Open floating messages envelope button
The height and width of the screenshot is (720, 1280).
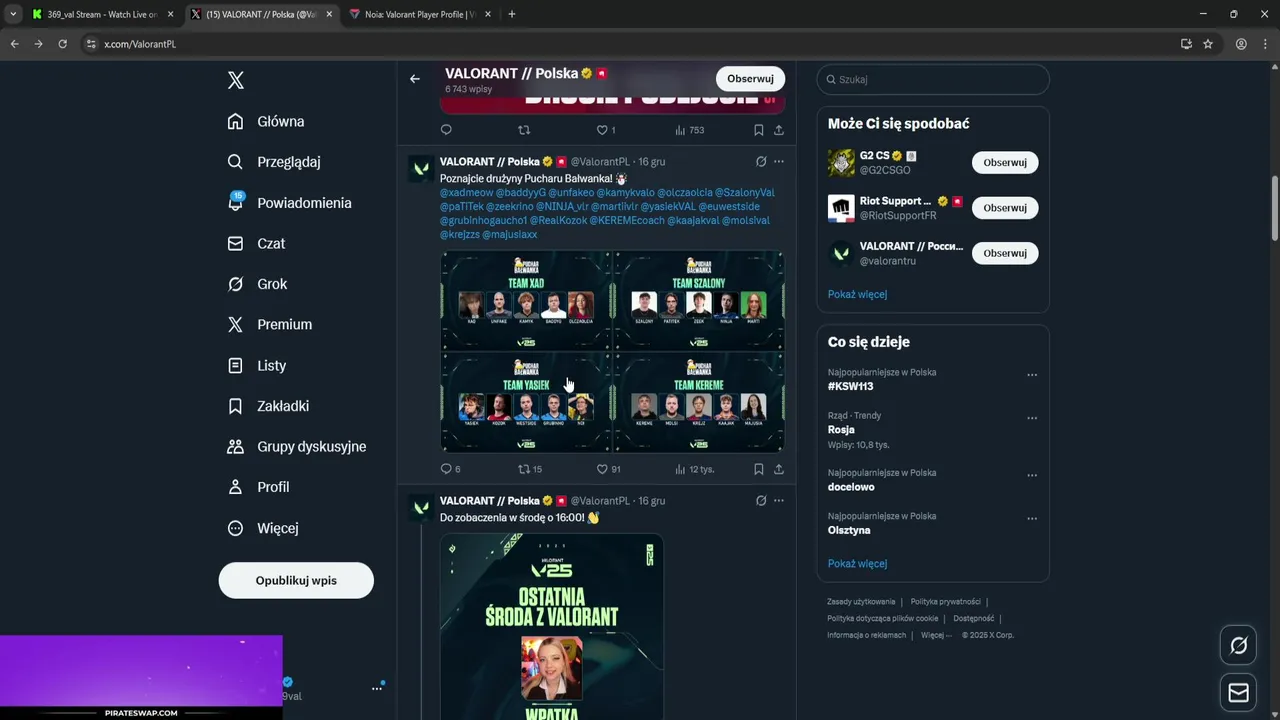pyautogui.click(x=1238, y=692)
